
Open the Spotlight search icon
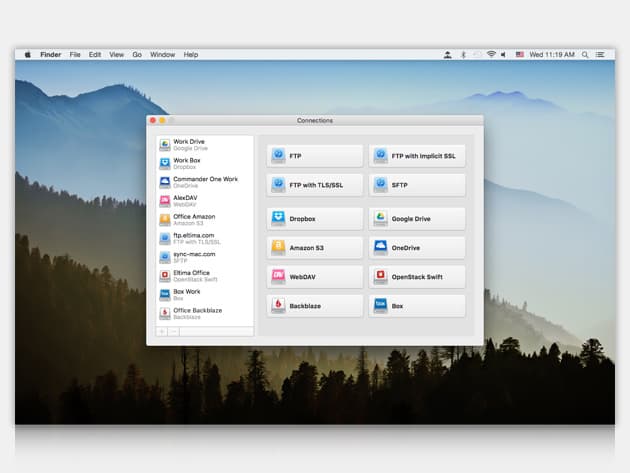pyautogui.click(x=586, y=54)
